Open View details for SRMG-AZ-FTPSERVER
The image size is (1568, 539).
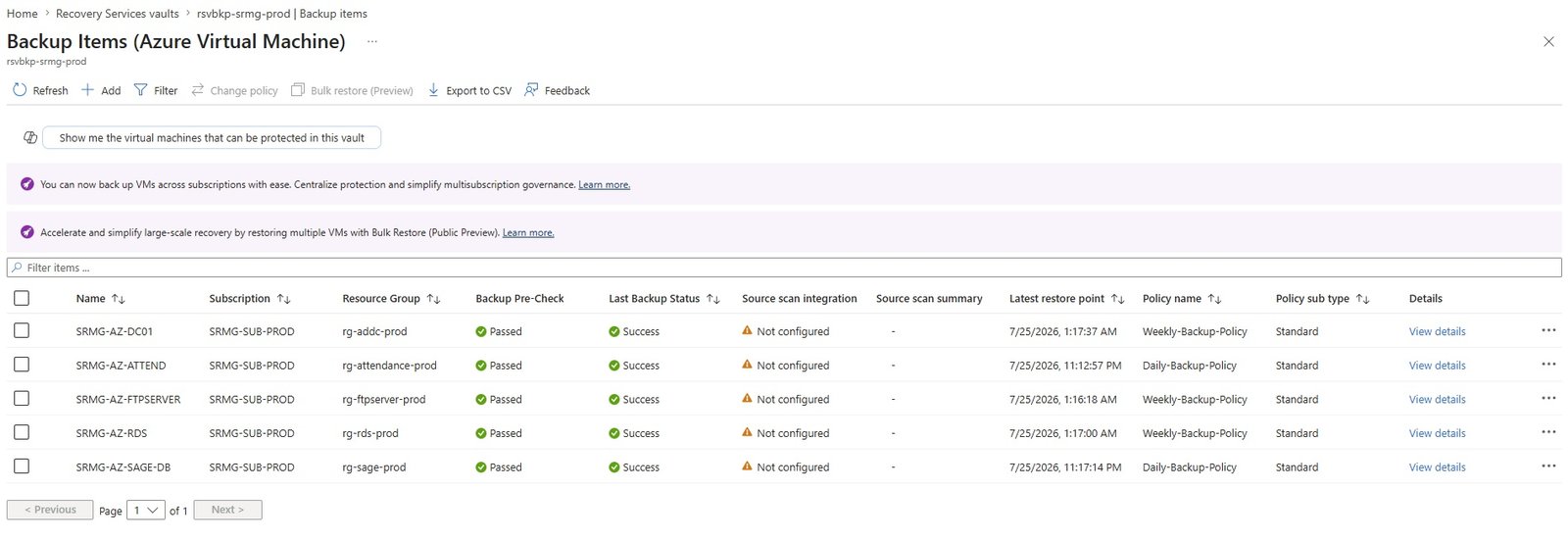coord(1437,400)
